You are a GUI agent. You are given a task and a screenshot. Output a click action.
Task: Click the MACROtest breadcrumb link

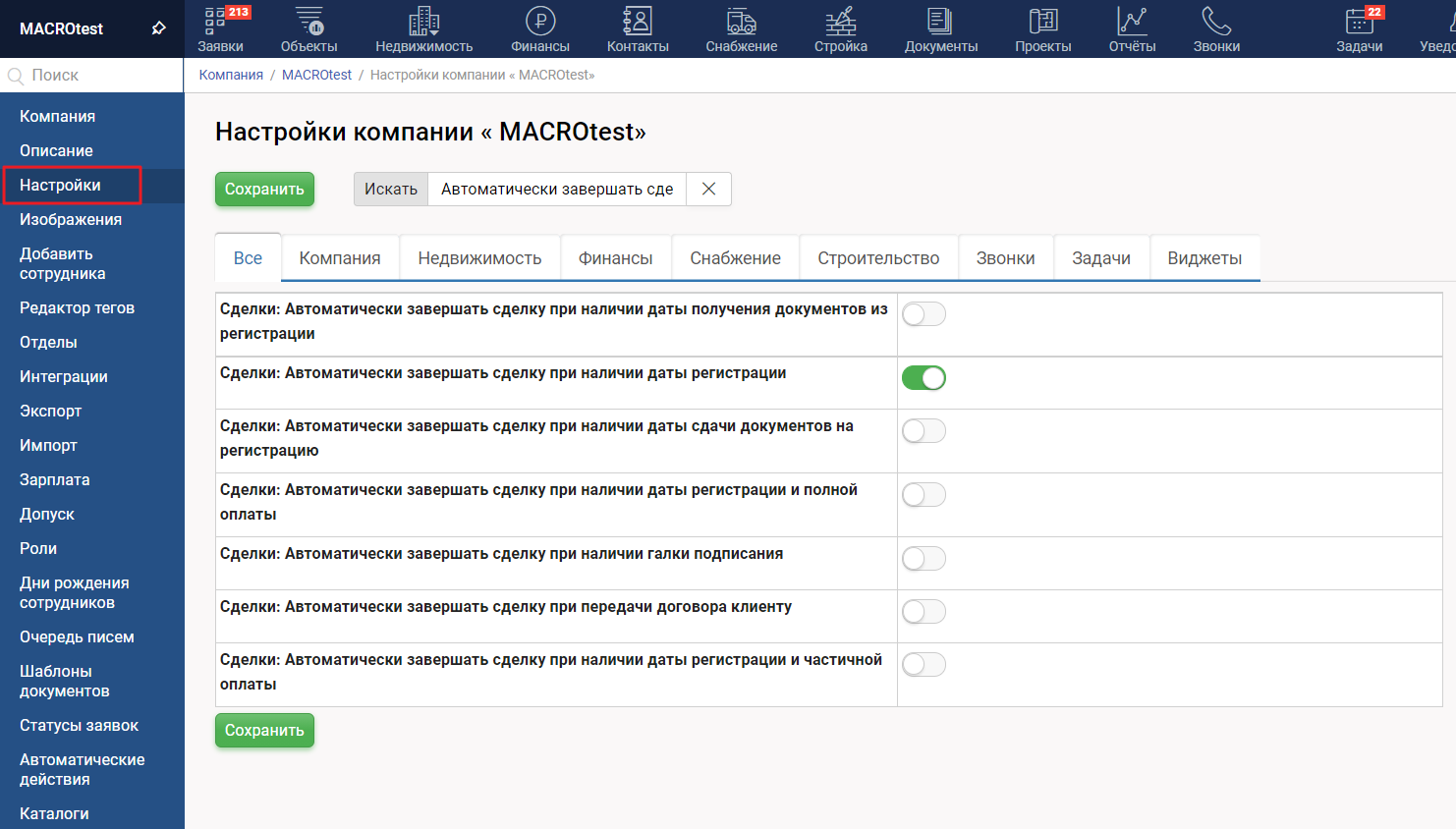pos(316,75)
